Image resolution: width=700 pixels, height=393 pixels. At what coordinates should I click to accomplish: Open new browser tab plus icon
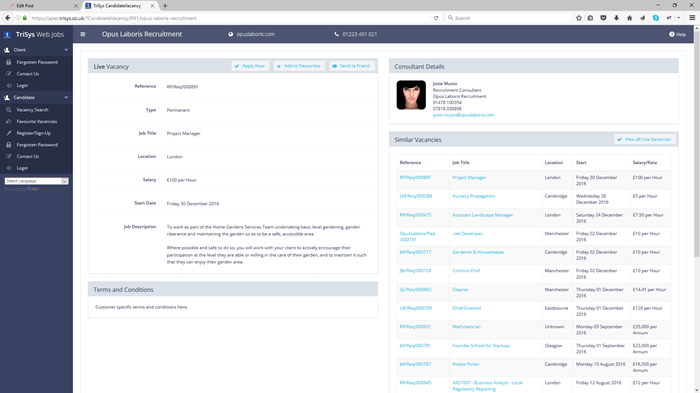coord(165,6)
